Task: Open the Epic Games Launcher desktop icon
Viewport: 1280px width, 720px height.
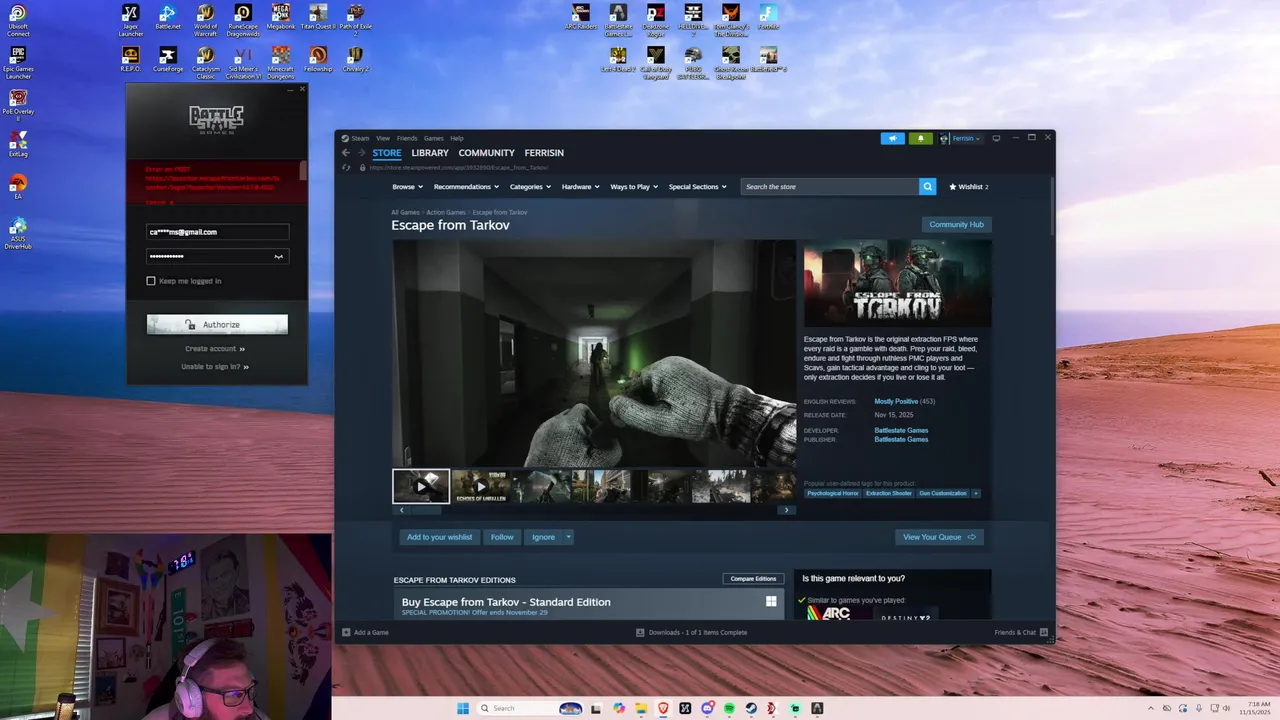Action: pos(18,62)
